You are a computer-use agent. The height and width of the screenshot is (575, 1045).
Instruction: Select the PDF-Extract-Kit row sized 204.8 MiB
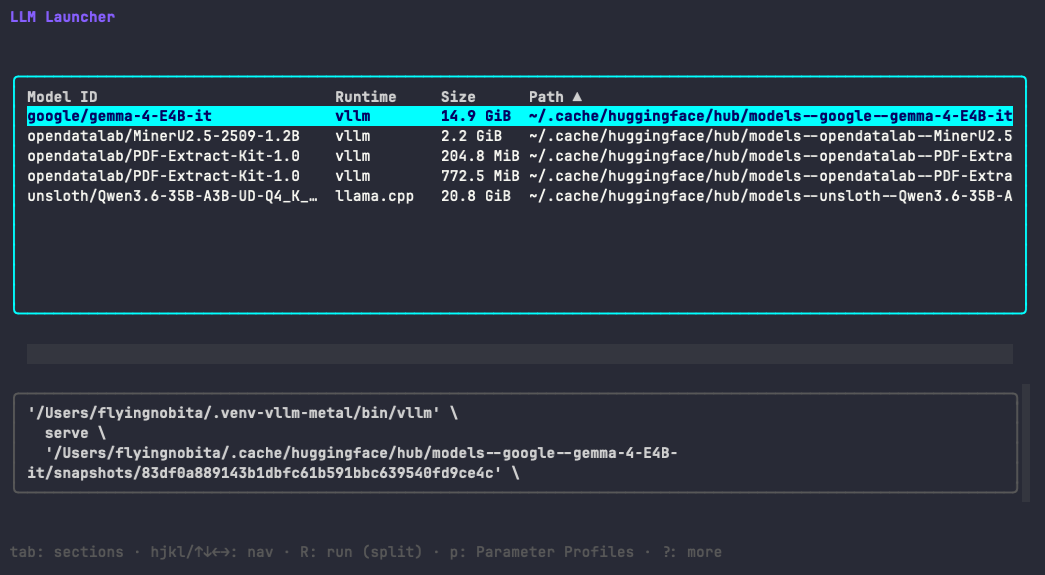tap(520, 156)
